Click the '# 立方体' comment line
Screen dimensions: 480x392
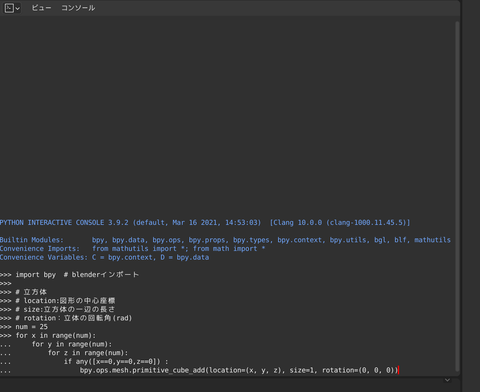tap(23, 292)
